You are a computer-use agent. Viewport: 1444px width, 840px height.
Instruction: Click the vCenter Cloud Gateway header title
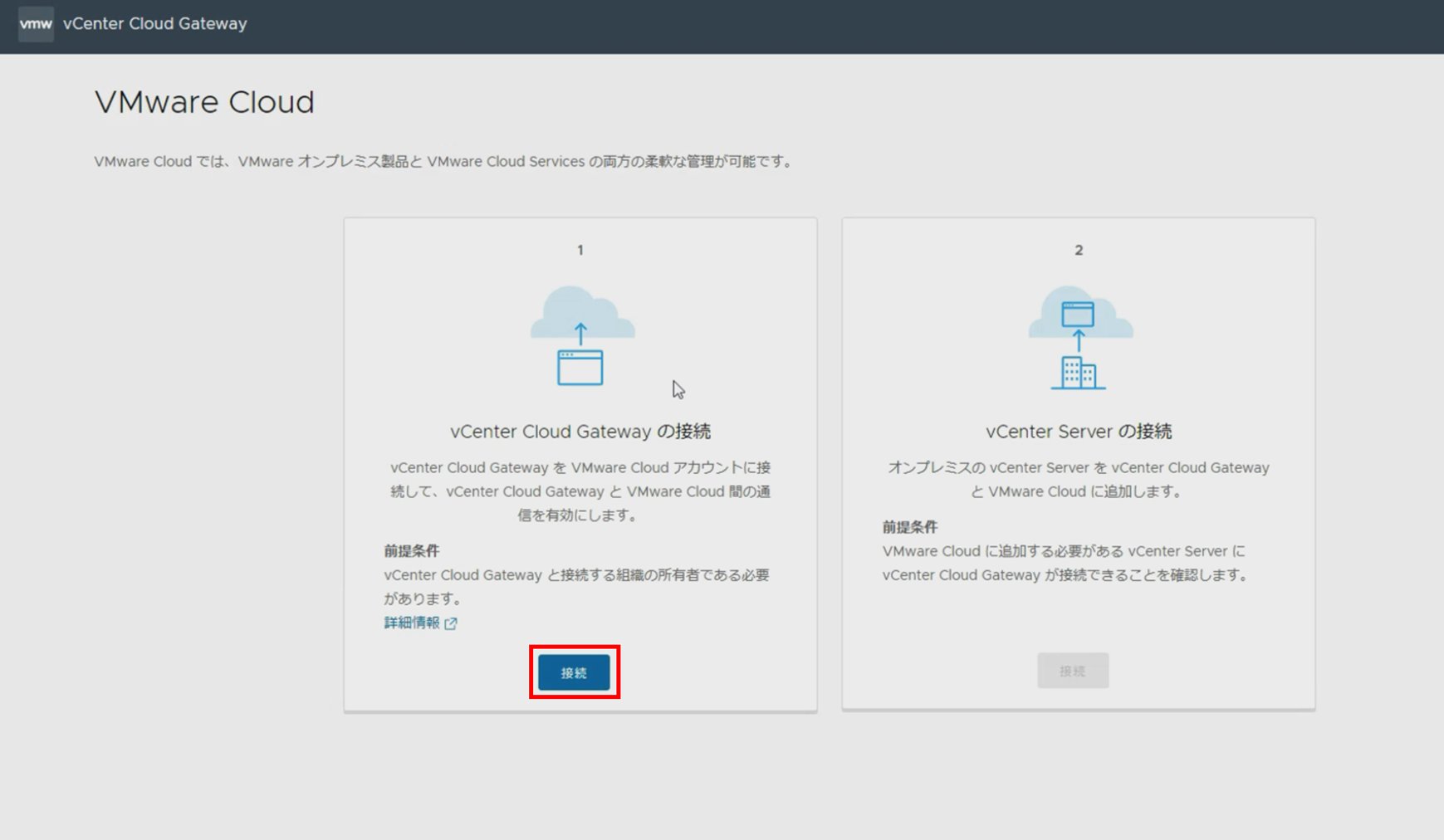[155, 24]
